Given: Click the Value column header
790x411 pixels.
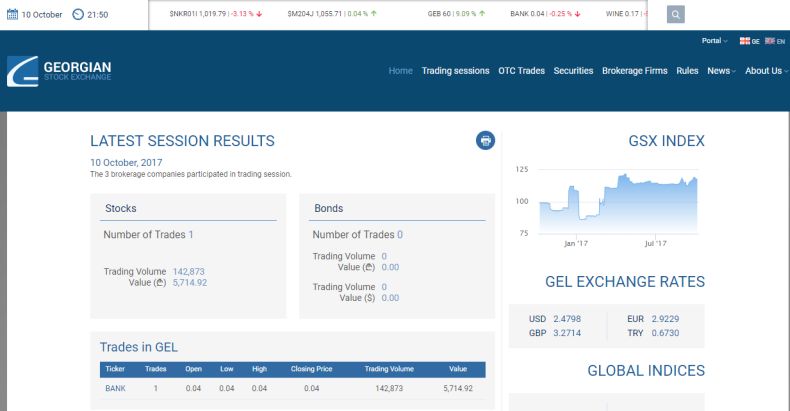Looking at the screenshot, I should coord(458,369).
